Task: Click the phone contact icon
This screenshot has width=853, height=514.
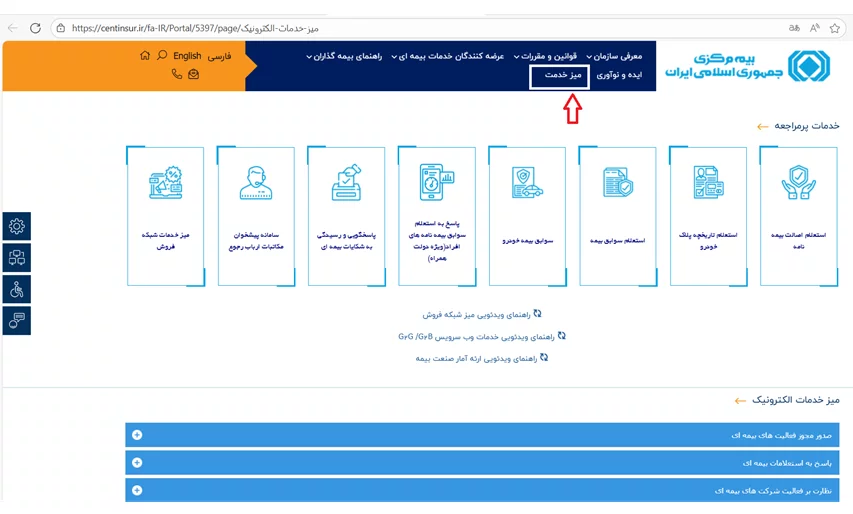Action: coord(177,74)
